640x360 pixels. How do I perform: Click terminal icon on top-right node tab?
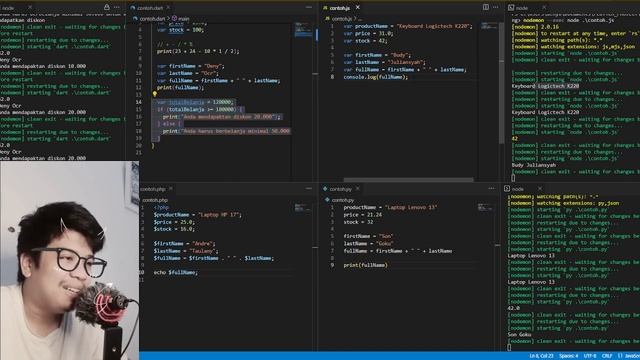coord(511,8)
